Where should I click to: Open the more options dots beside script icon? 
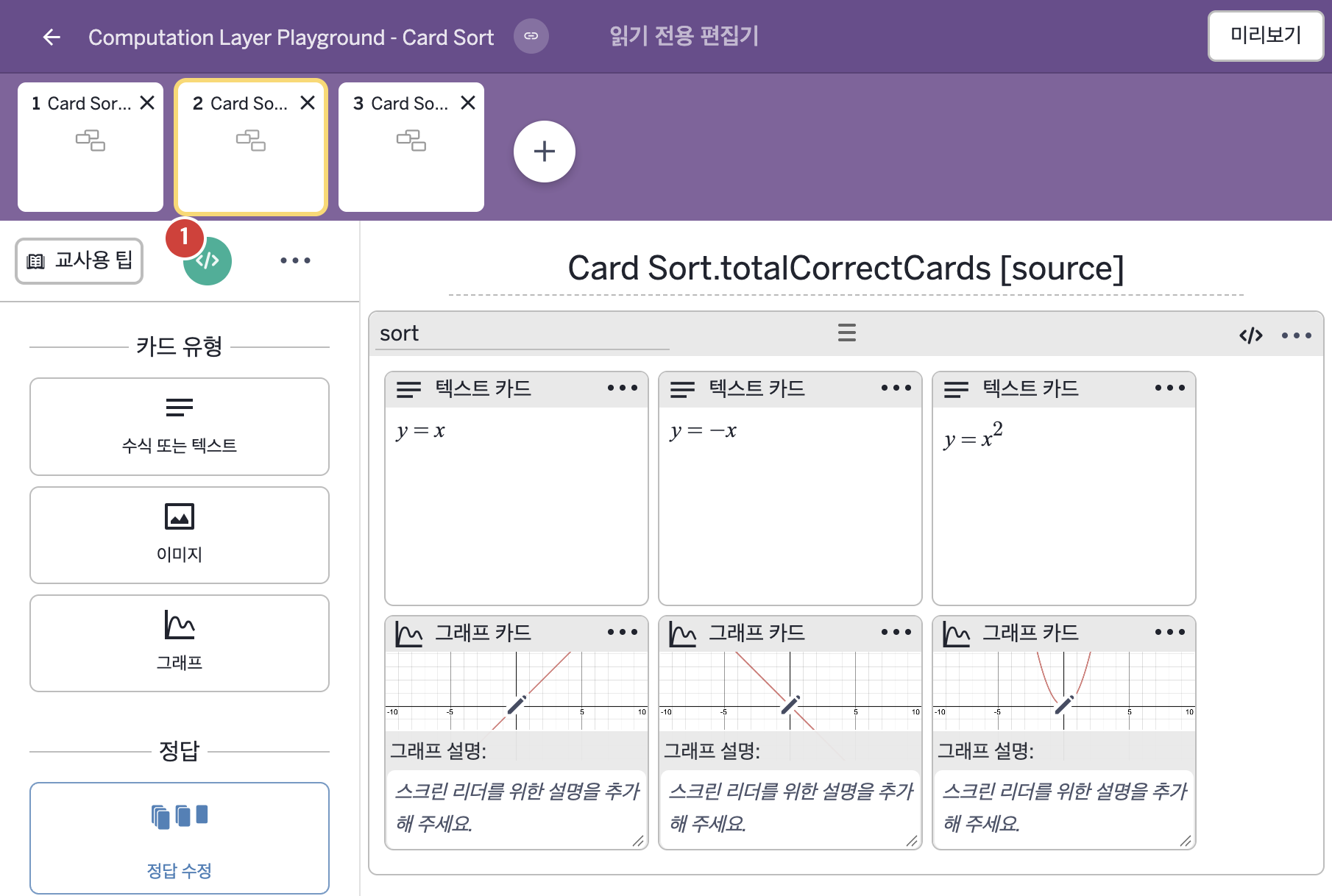coord(295,260)
